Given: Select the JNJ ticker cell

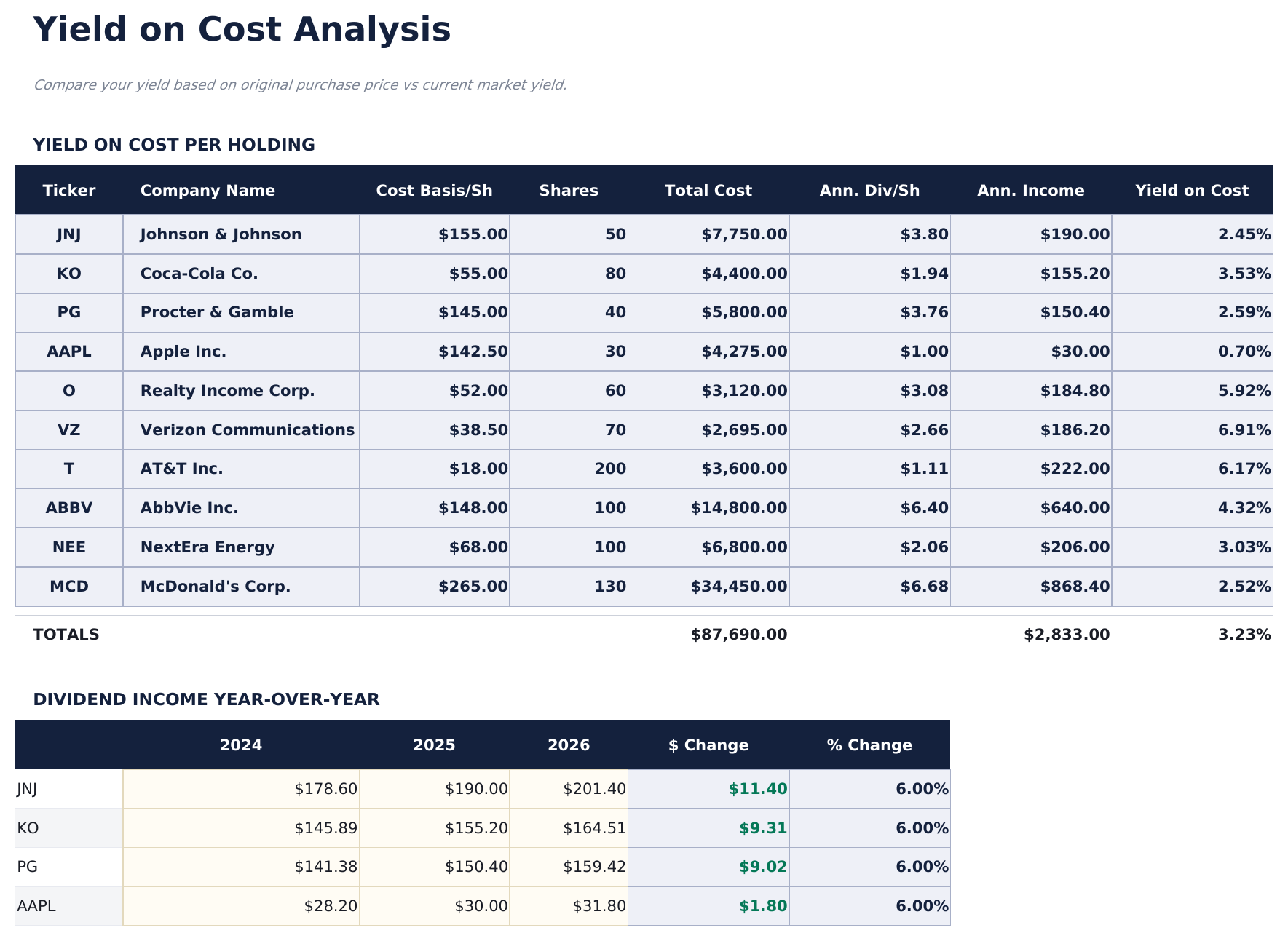Looking at the screenshot, I should click(70, 234).
